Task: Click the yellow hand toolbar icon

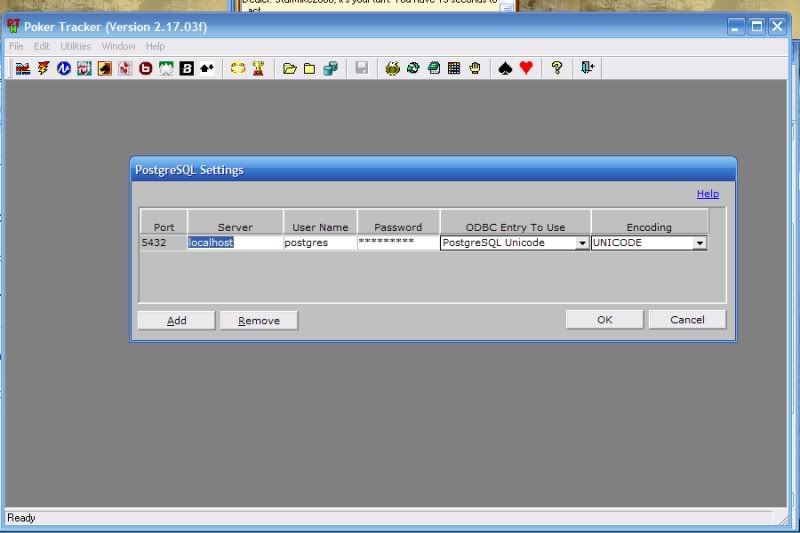Action: click(475, 68)
